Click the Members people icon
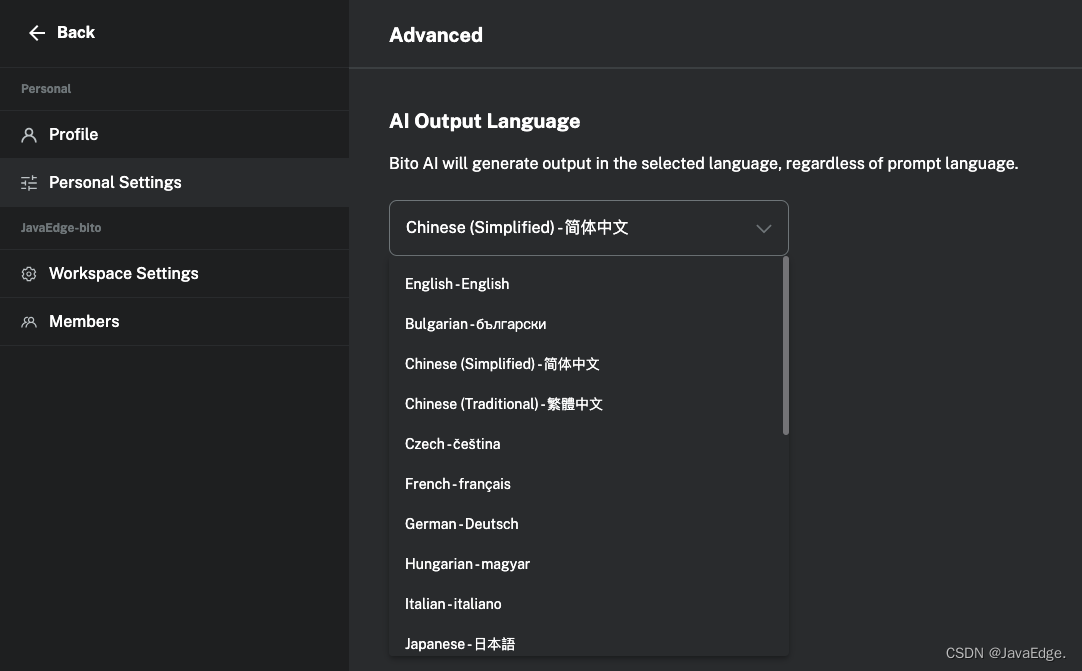This screenshot has height=671, width=1082. [29, 322]
